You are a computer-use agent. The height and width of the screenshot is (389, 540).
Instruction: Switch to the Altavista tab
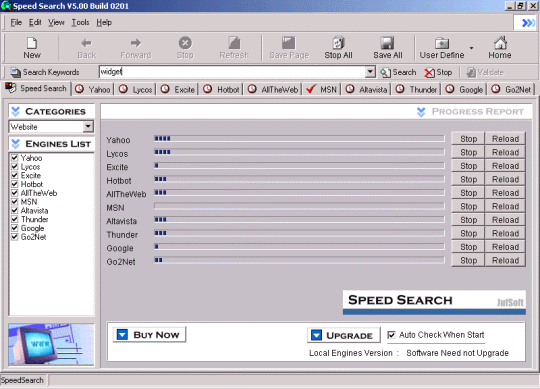(367, 90)
